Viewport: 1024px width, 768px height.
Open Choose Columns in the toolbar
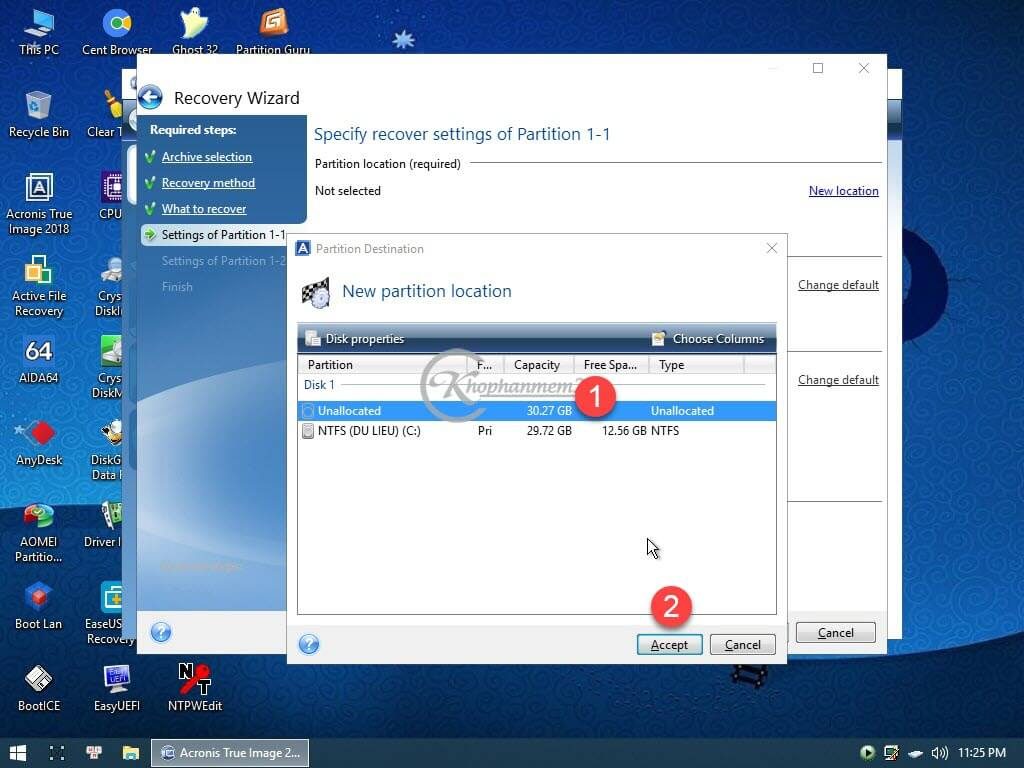(708, 339)
